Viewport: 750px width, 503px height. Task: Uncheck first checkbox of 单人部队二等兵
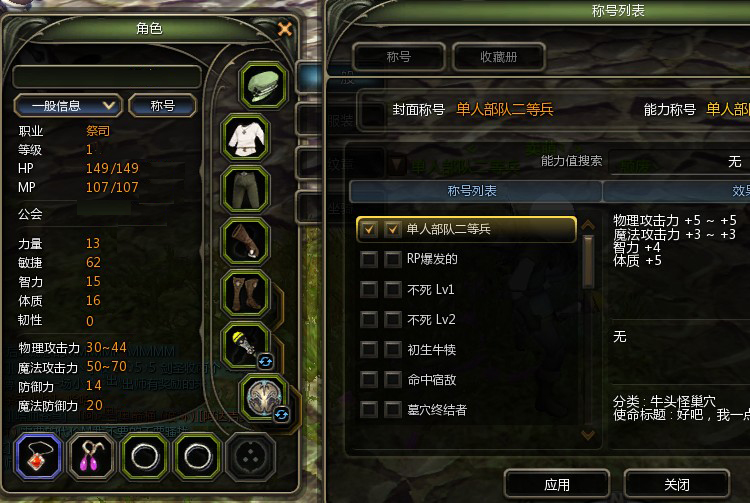[x=368, y=230]
